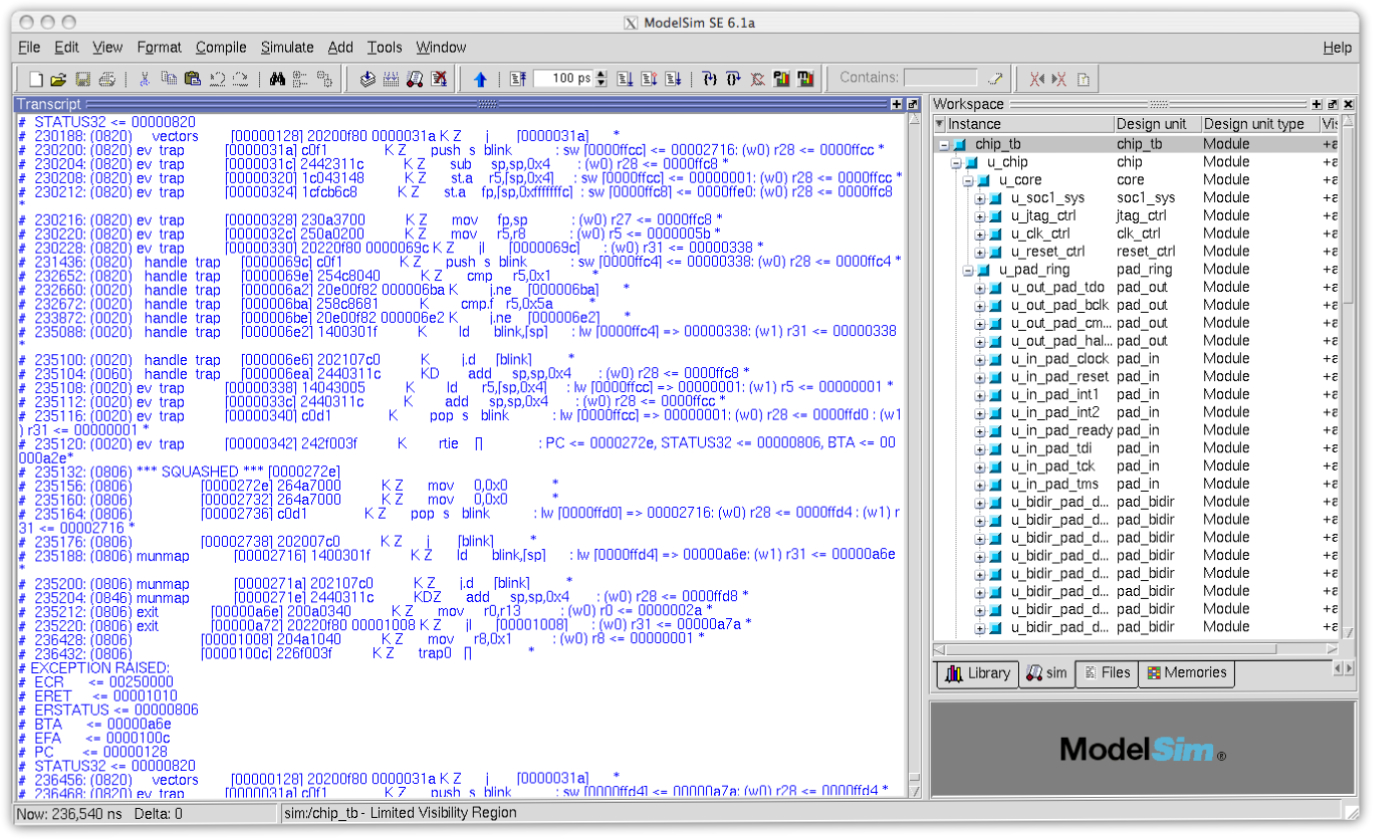Switch to the Memories tab
The width and height of the screenshot is (1373, 839).
tap(1186, 674)
